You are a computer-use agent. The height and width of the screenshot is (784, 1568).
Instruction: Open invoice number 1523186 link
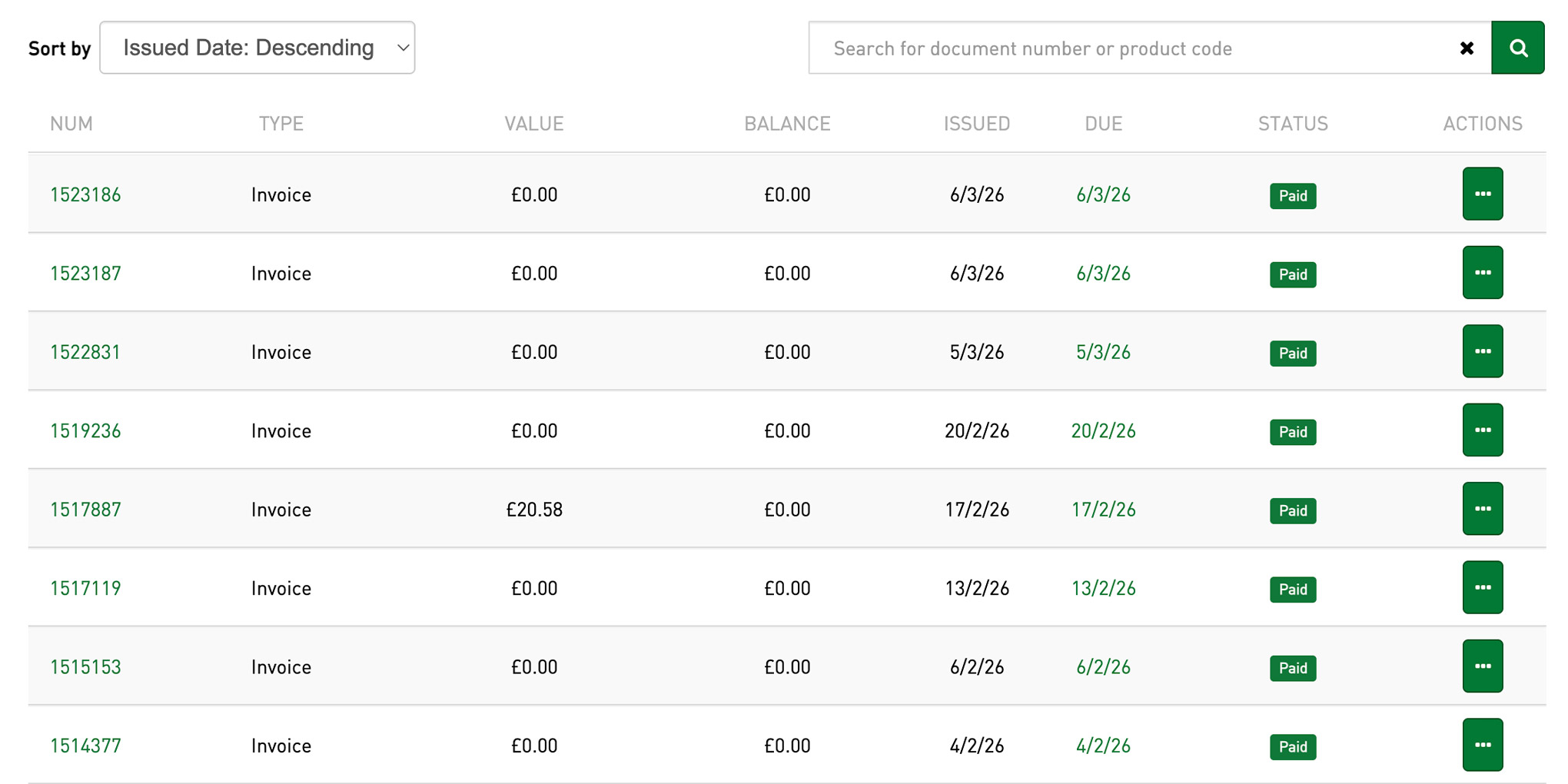tap(85, 194)
